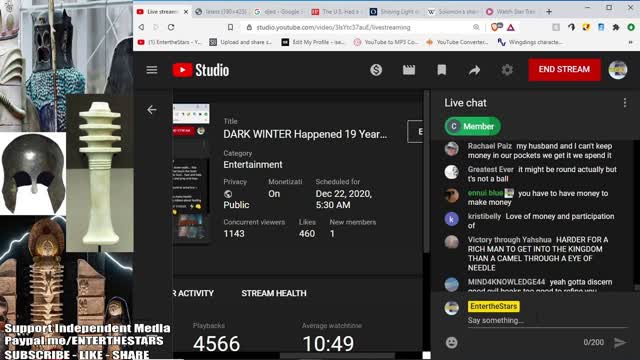This screenshot has width=640, height=360.
Task: Open Upload and share bookmark
Action: coord(240,42)
